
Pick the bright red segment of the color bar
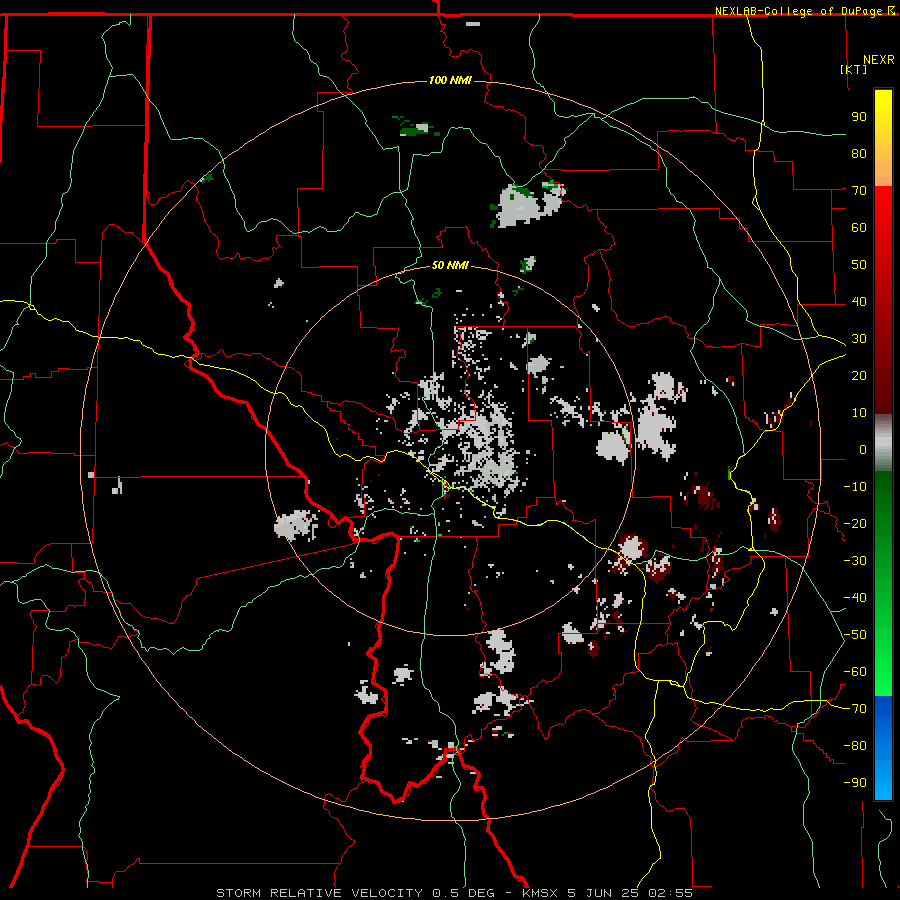(x=883, y=207)
